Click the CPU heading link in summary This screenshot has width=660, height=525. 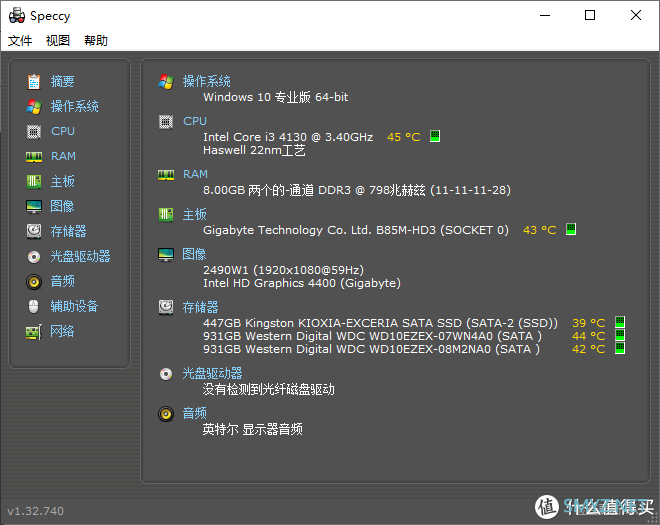coord(195,121)
